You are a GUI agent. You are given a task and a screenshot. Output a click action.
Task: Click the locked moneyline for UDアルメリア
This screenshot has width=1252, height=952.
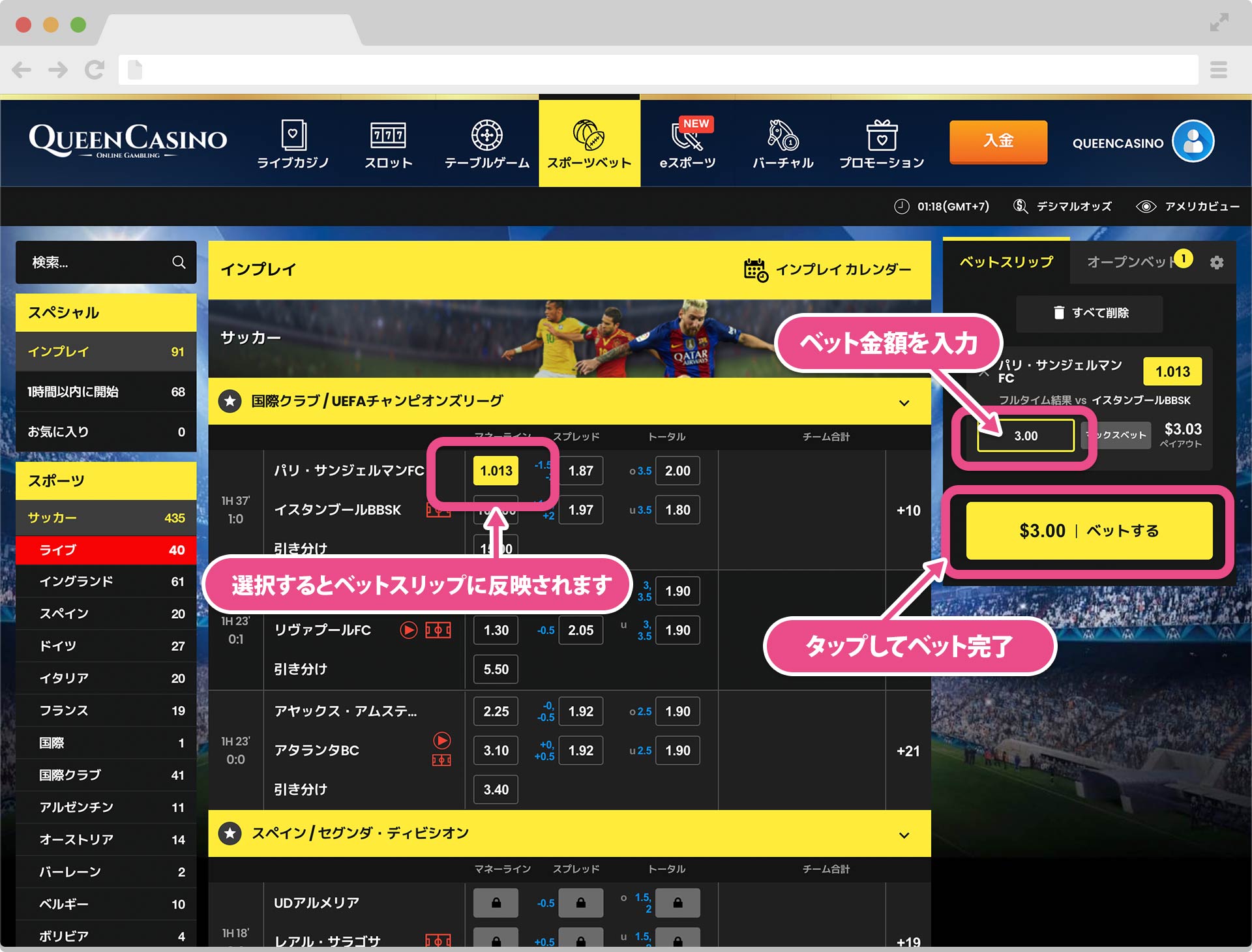pos(496,903)
